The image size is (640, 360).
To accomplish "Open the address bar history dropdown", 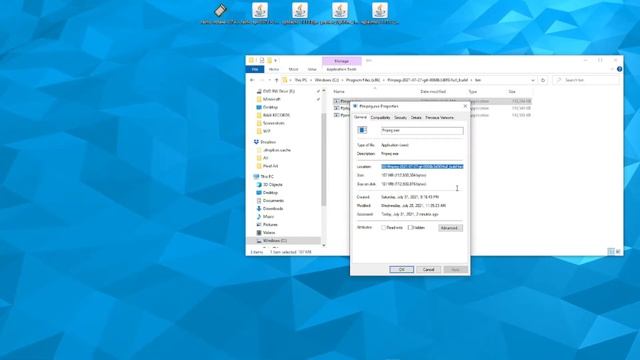I will click(x=533, y=80).
